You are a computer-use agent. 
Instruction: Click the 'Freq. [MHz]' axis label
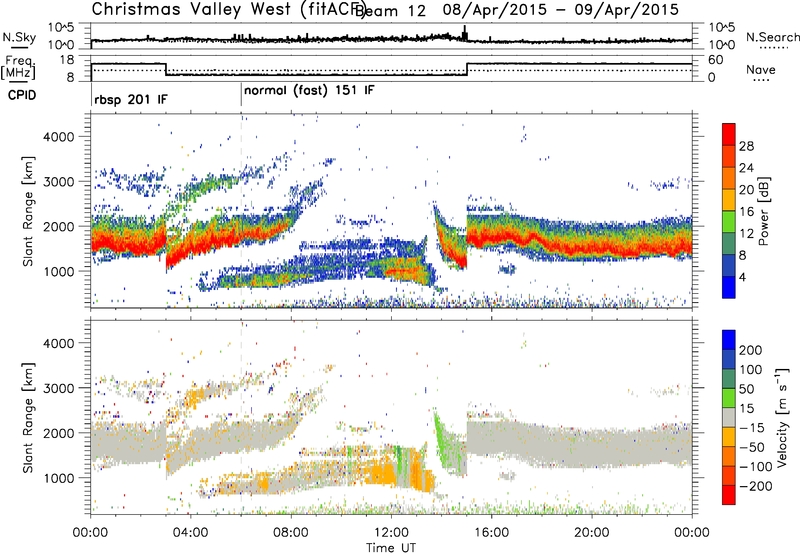pyautogui.click(x=18, y=68)
